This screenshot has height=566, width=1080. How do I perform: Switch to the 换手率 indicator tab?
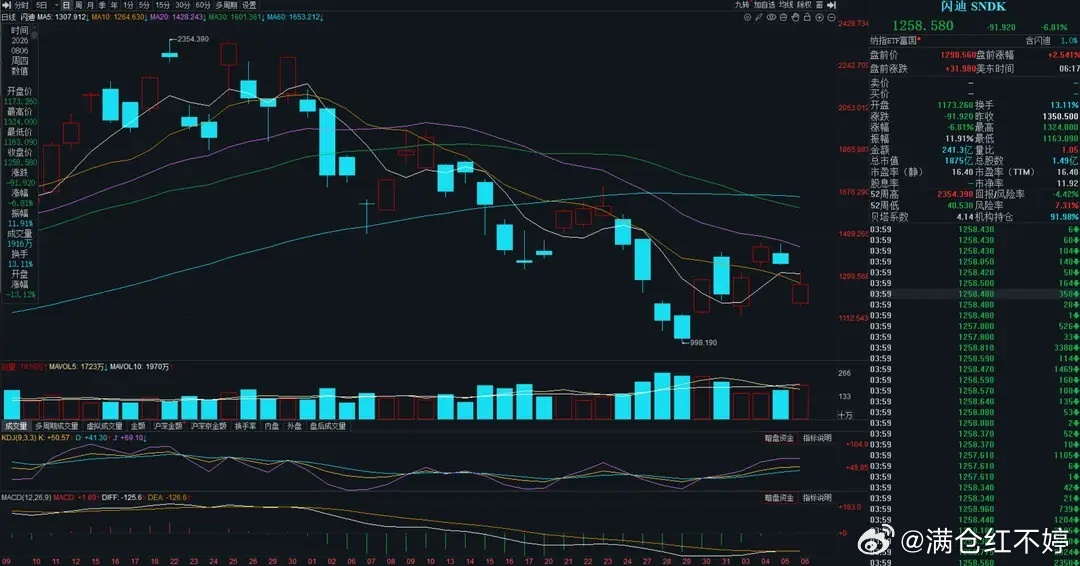(x=245, y=426)
